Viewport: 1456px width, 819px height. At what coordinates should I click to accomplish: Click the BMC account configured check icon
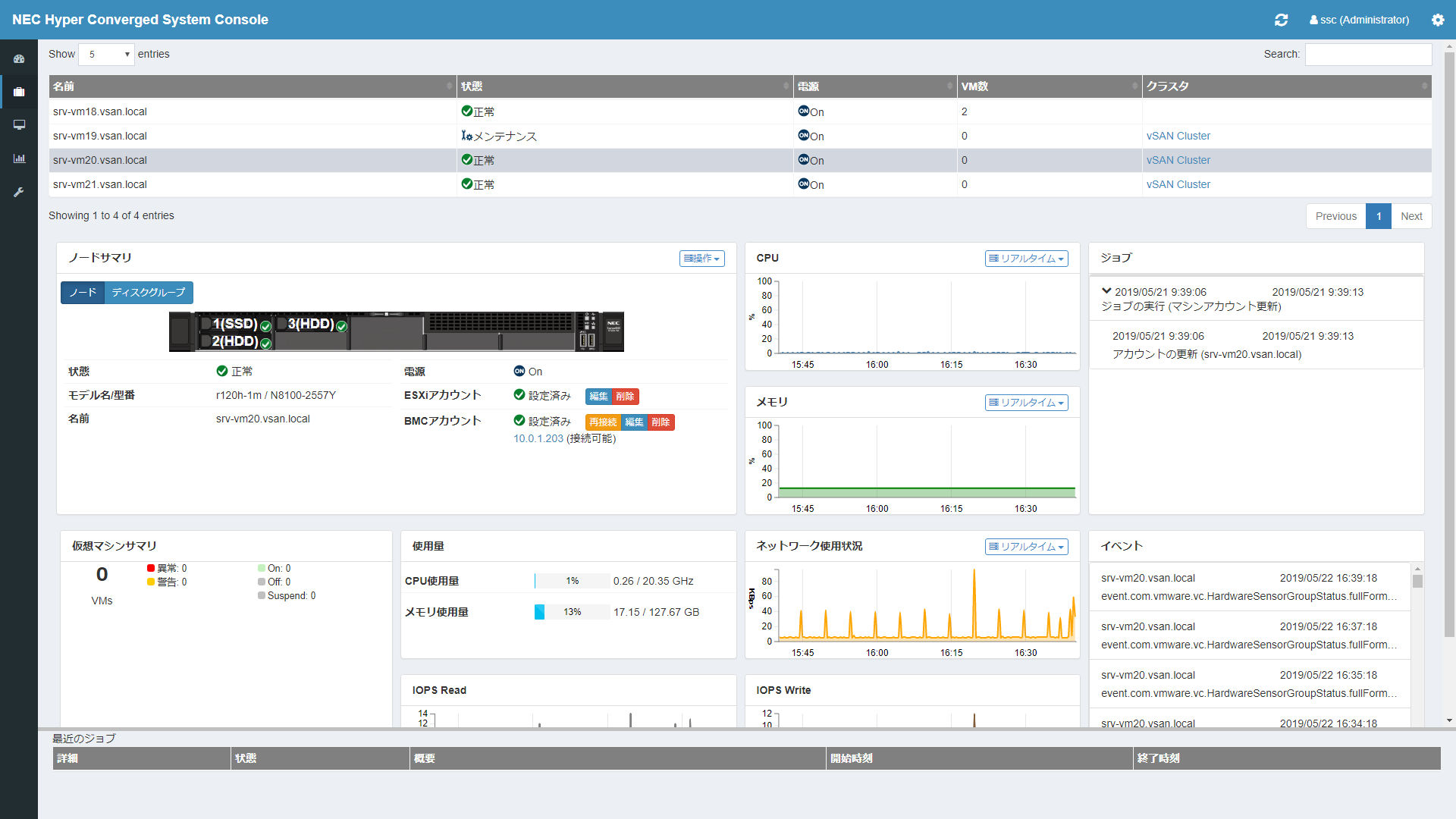pos(519,420)
